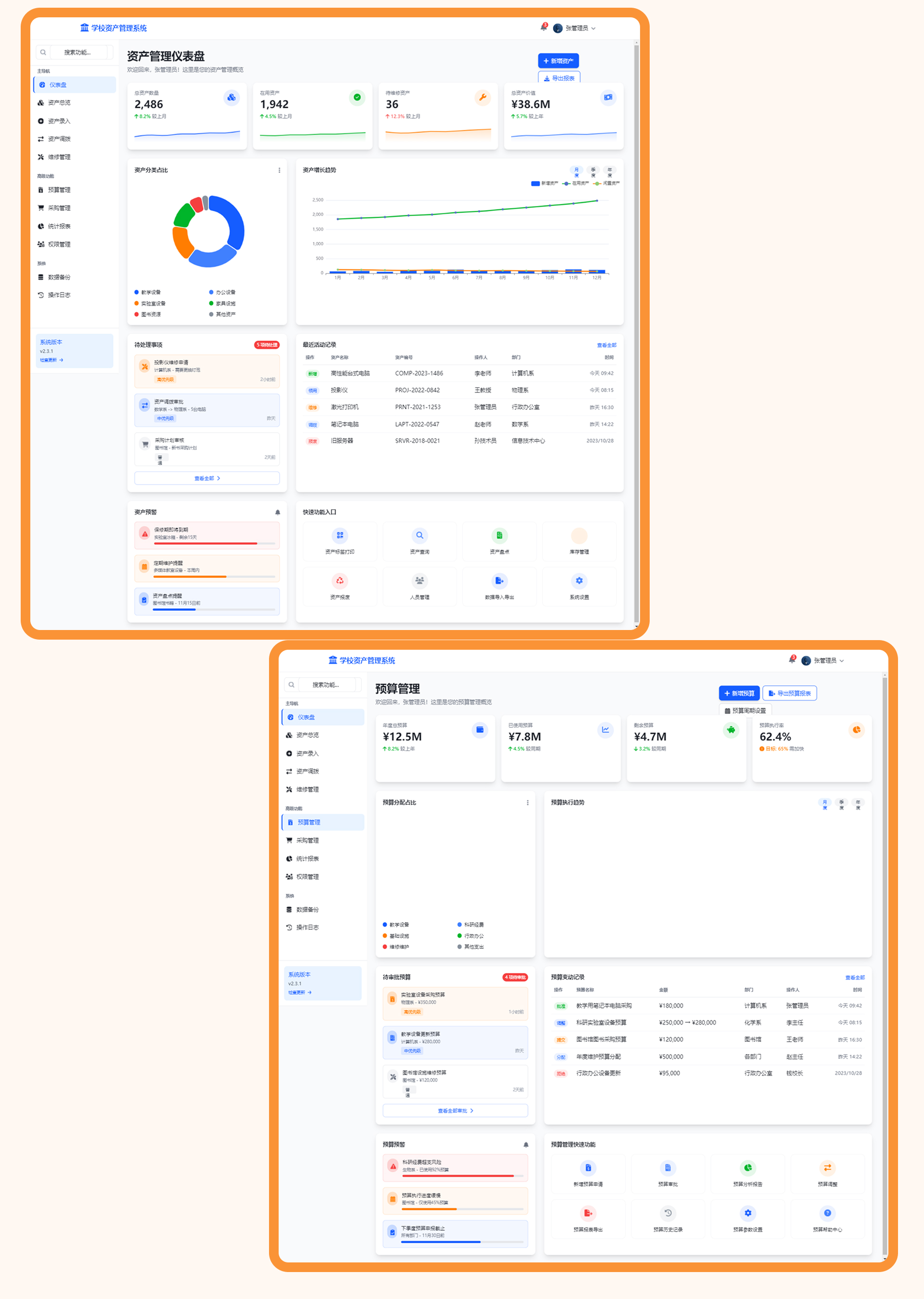924x1299 pixels.
Task: Open 资产报废 recycle icon shortcut
Action: (x=340, y=580)
